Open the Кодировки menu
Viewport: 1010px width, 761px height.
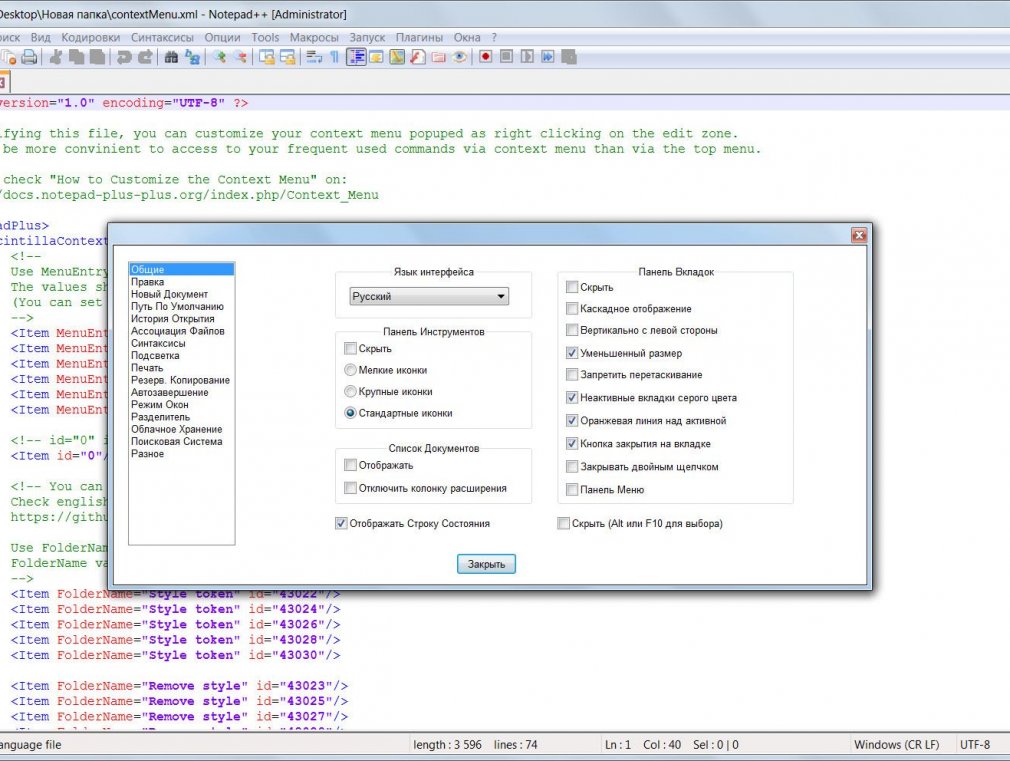[x=91, y=37]
